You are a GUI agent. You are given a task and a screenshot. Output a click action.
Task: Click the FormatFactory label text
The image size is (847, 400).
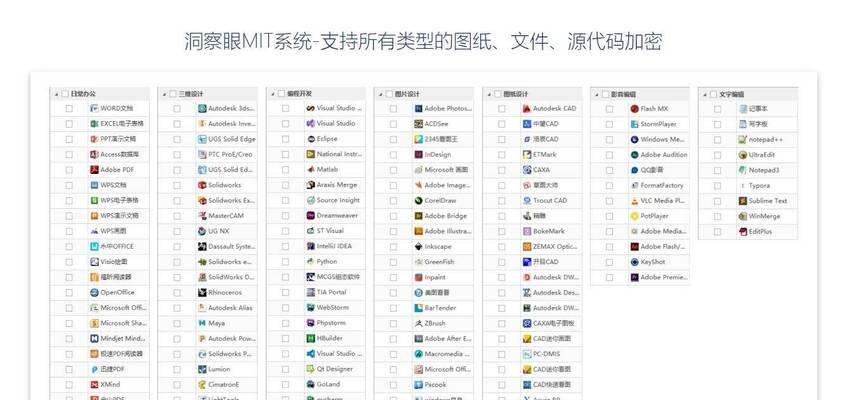point(662,185)
